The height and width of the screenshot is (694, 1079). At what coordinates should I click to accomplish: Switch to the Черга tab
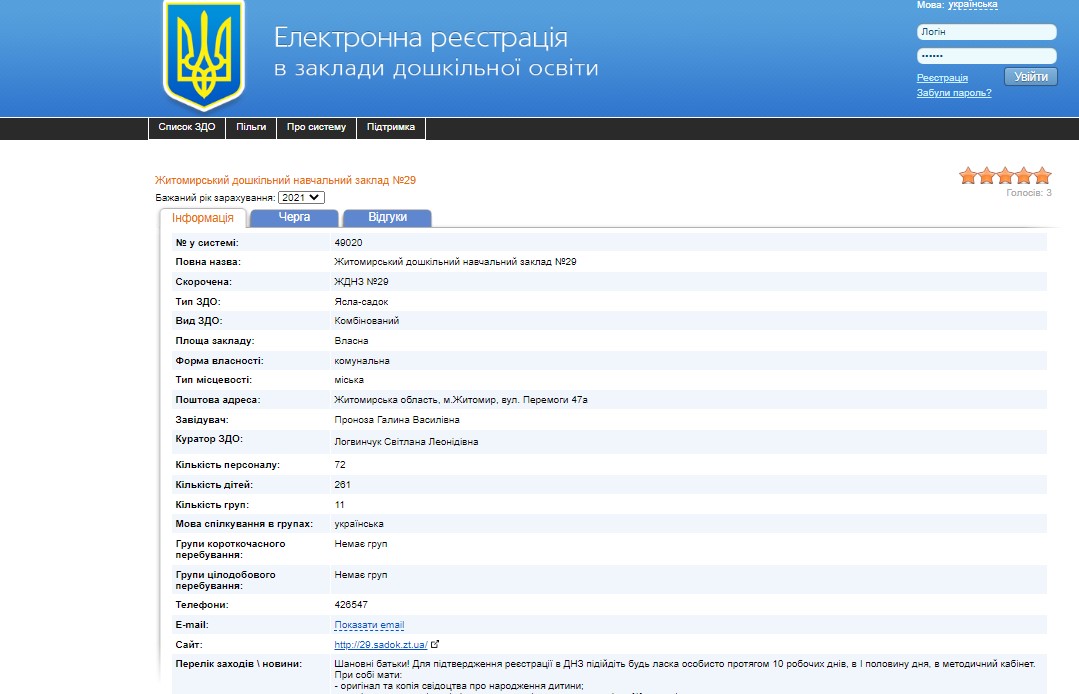click(295, 217)
